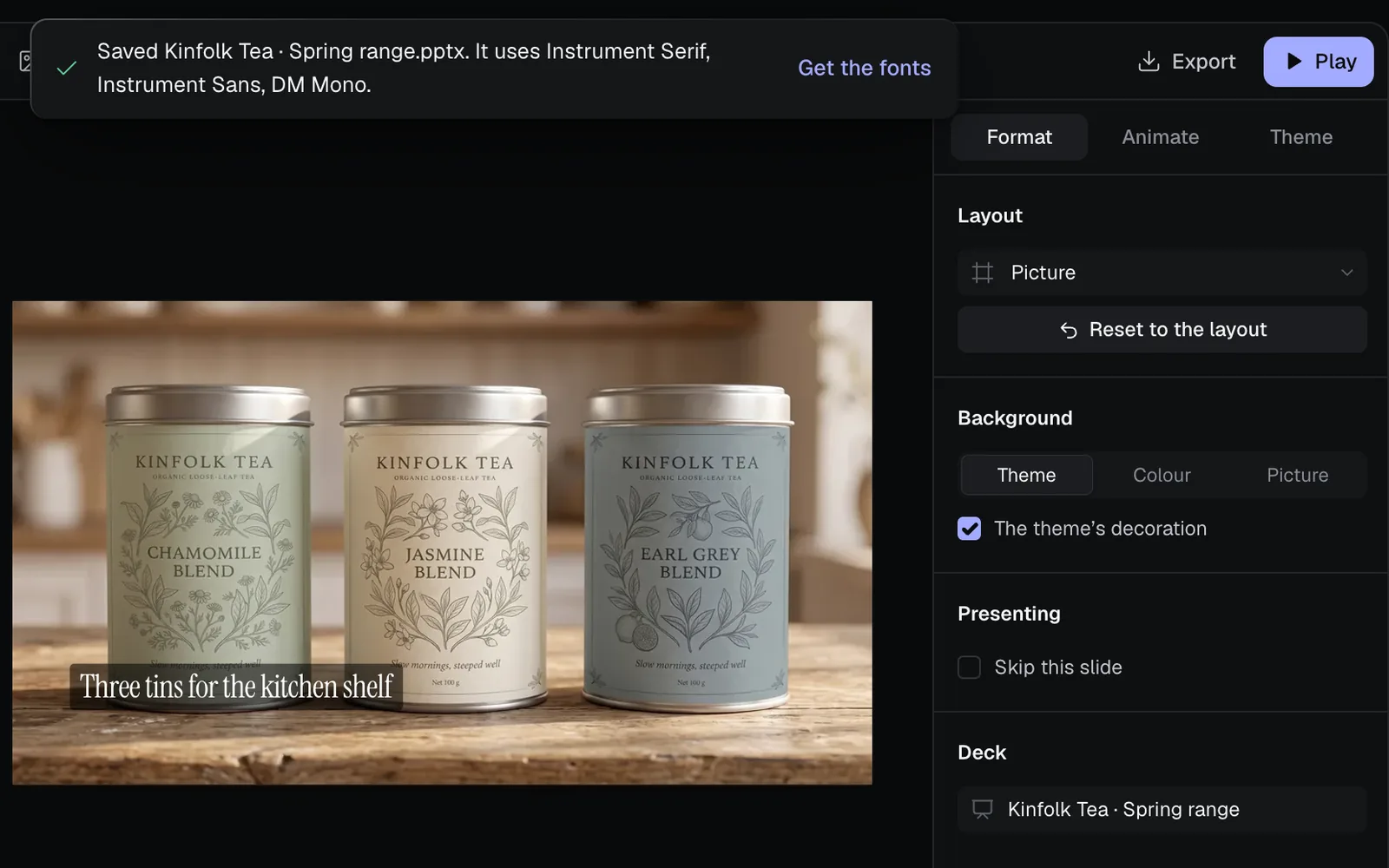Click the Get the fonts link
Image resolution: width=1389 pixels, height=868 pixels.
pyautogui.click(x=864, y=68)
